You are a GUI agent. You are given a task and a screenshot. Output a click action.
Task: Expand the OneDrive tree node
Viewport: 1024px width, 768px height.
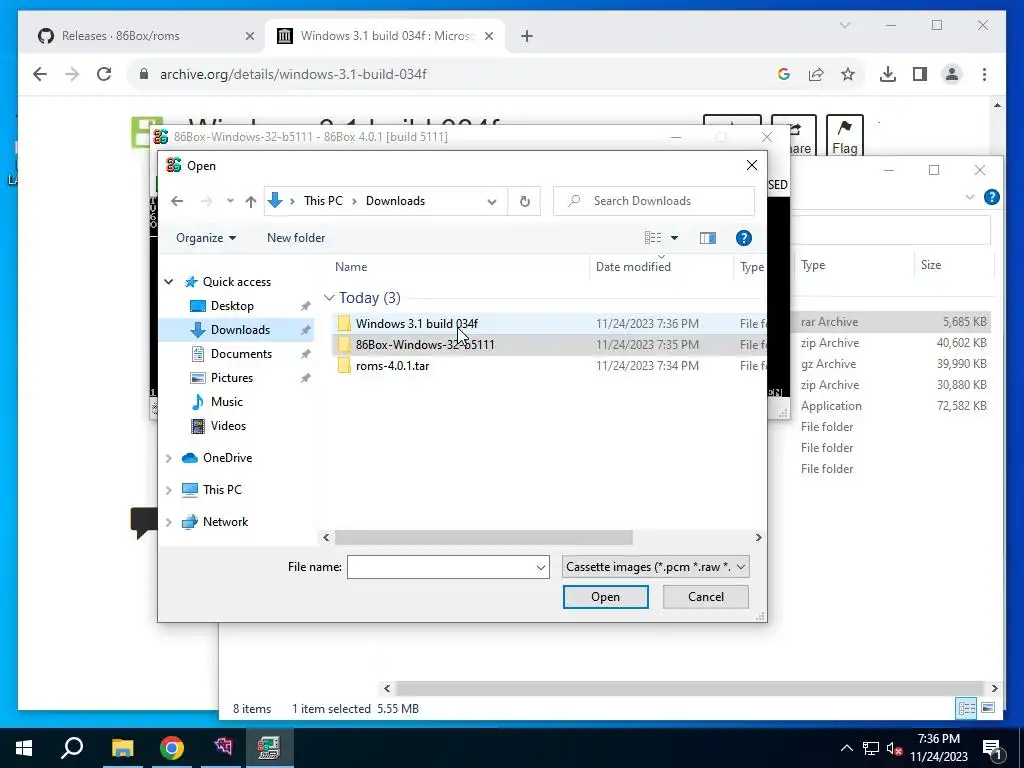point(168,458)
